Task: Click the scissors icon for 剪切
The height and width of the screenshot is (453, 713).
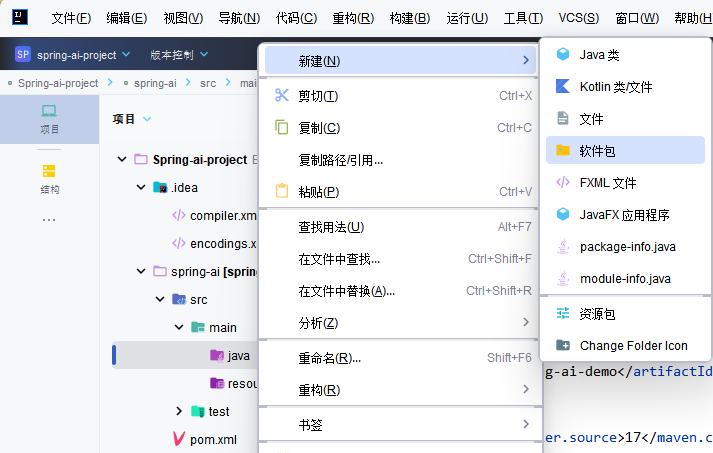Action: tap(282, 95)
